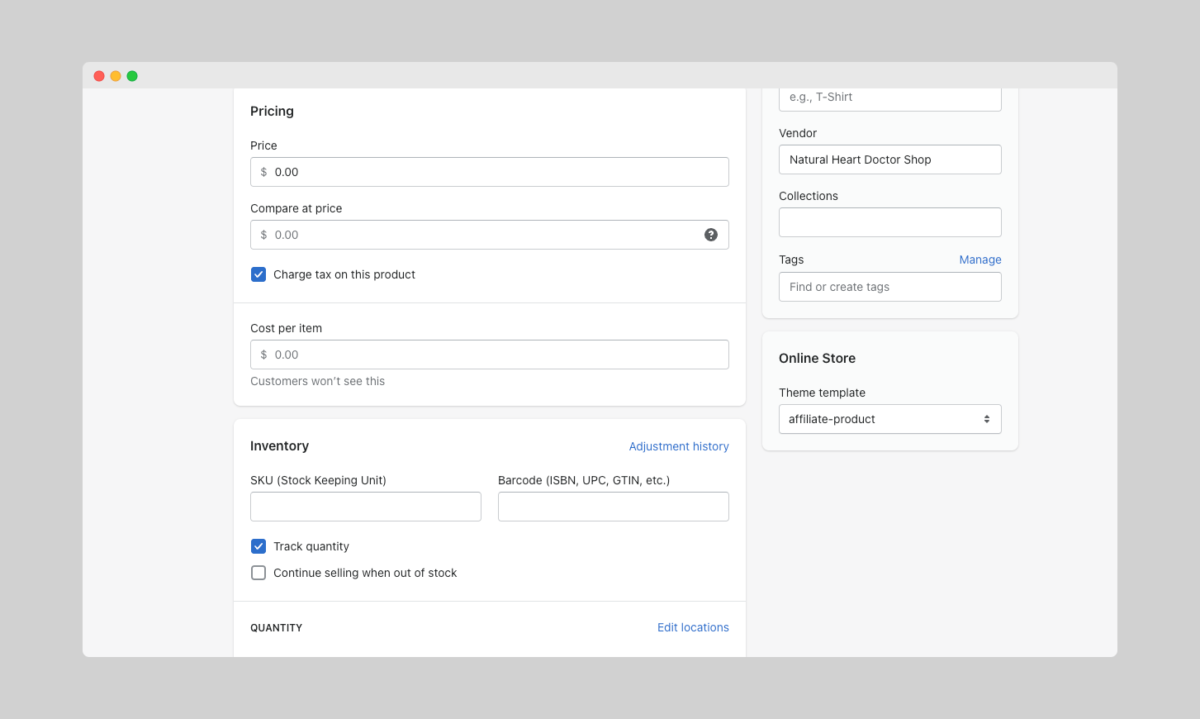The width and height of the screenshot is (1200, 719).
Task: Click the Find or create tags field
Action: [889, 287]
